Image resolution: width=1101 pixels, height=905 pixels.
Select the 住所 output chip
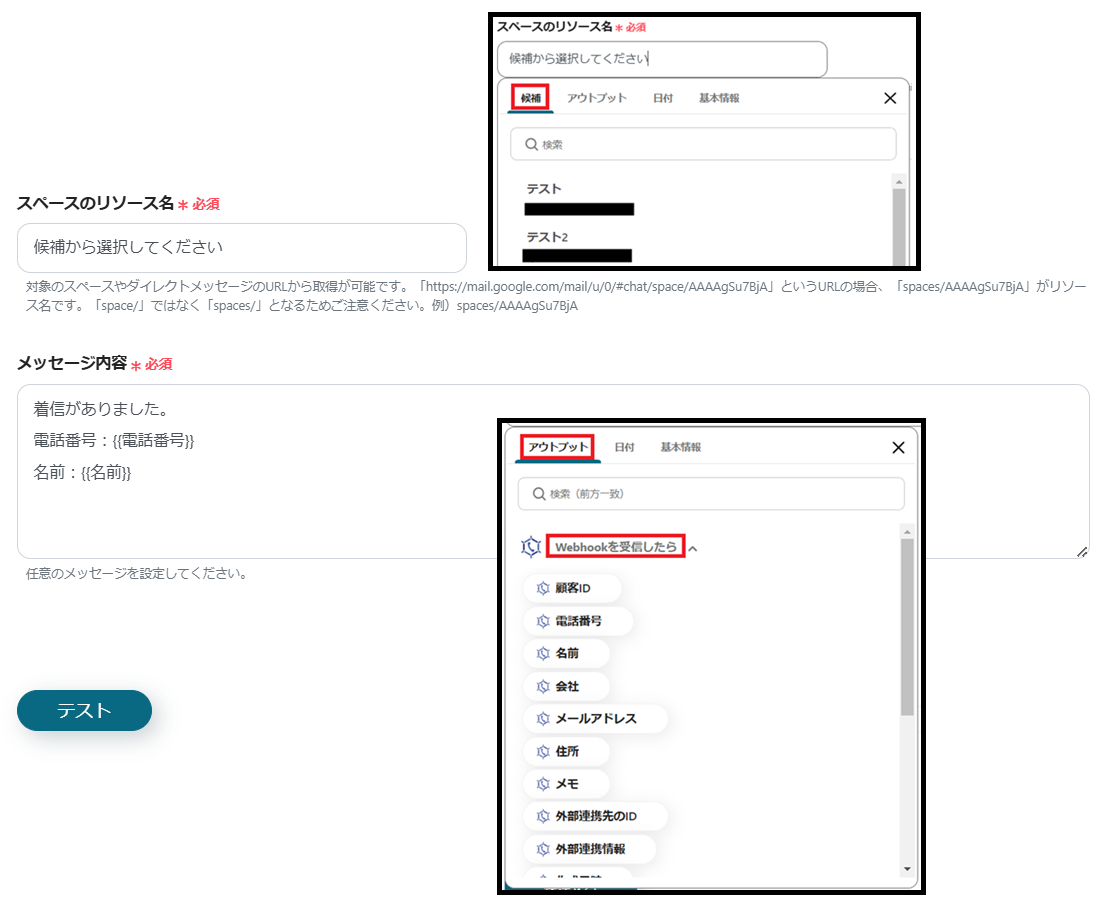click(566, 752)
